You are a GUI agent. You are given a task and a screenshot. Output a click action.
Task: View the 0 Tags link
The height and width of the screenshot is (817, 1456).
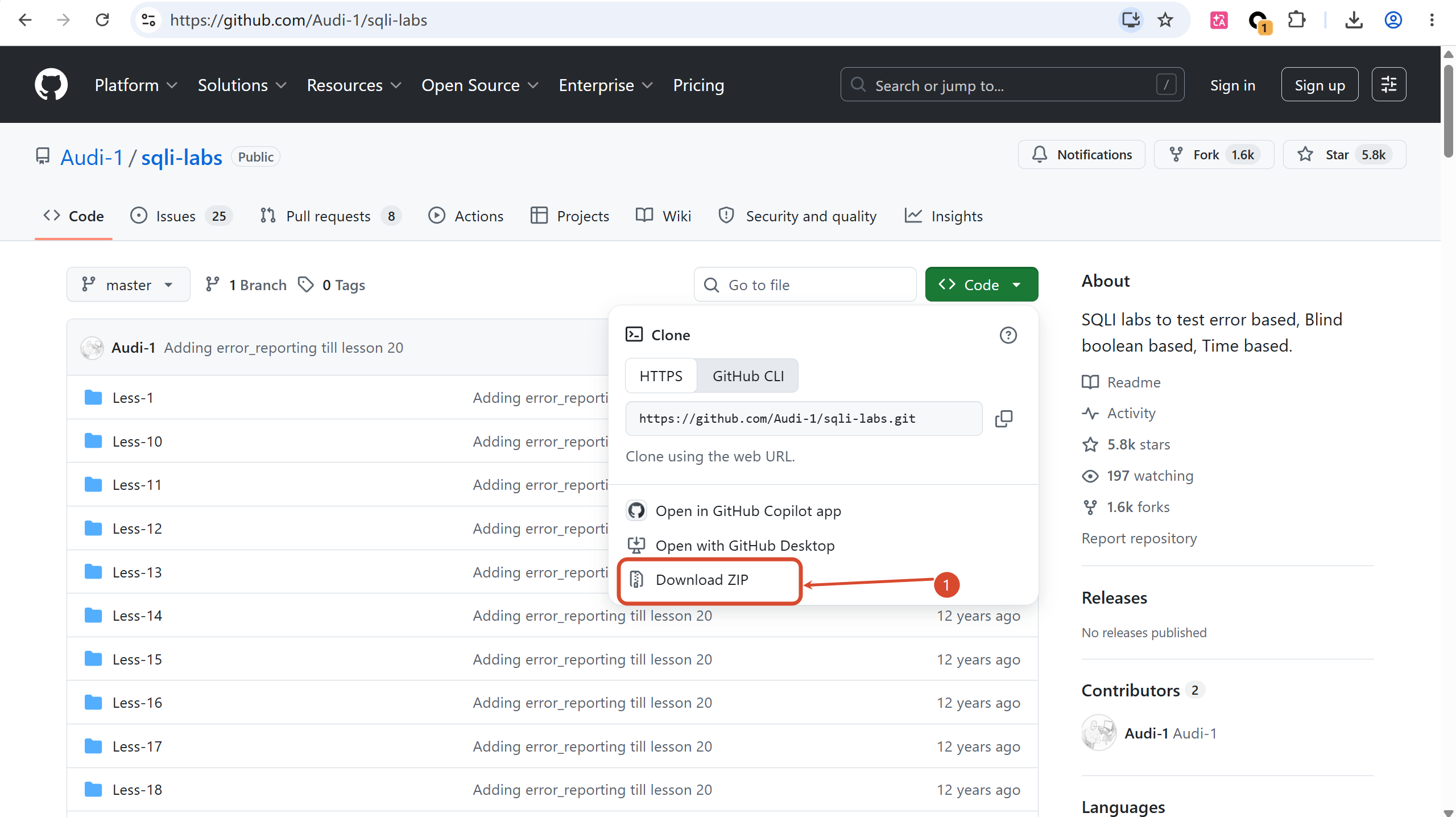point(332,284)
